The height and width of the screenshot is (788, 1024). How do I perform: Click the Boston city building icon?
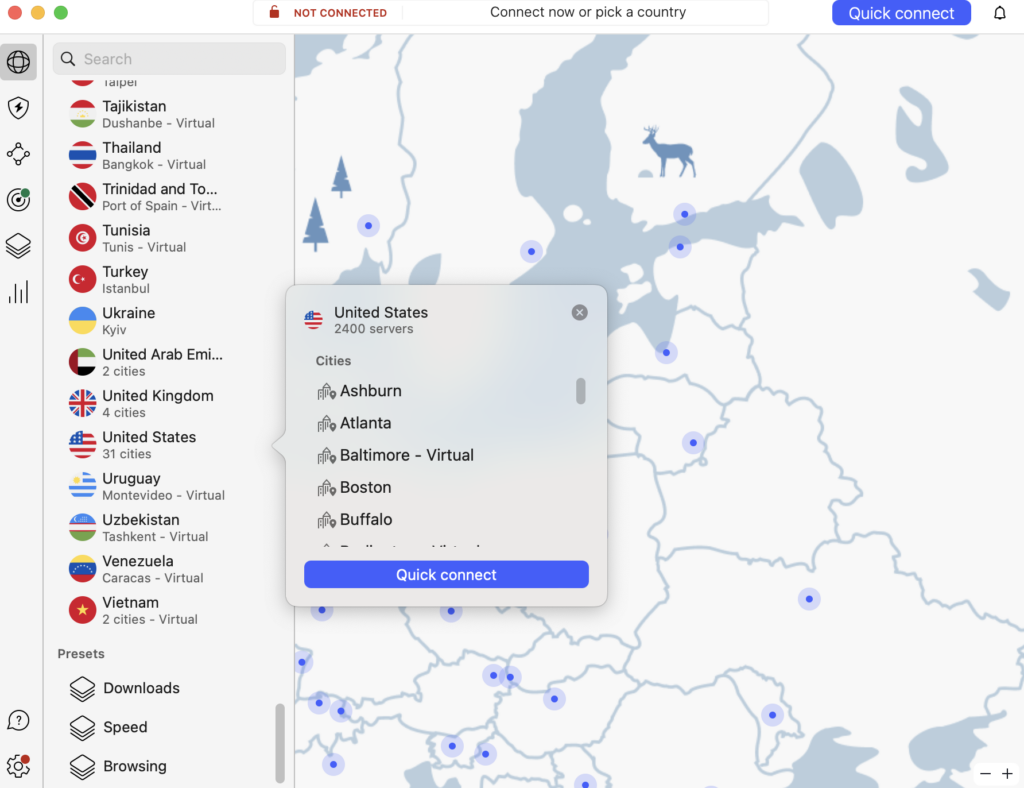[326, 488]
